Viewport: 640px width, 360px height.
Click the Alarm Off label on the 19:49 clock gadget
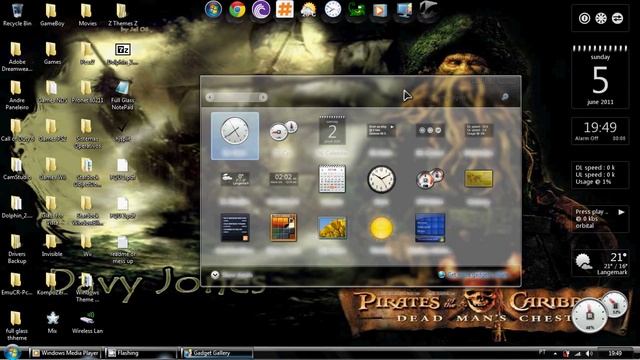pos(587,139)
